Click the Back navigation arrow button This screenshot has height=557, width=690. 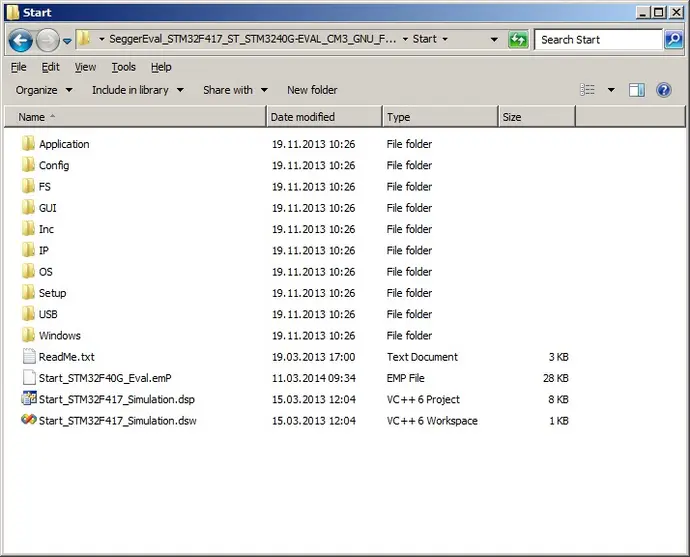coord(21,40)
